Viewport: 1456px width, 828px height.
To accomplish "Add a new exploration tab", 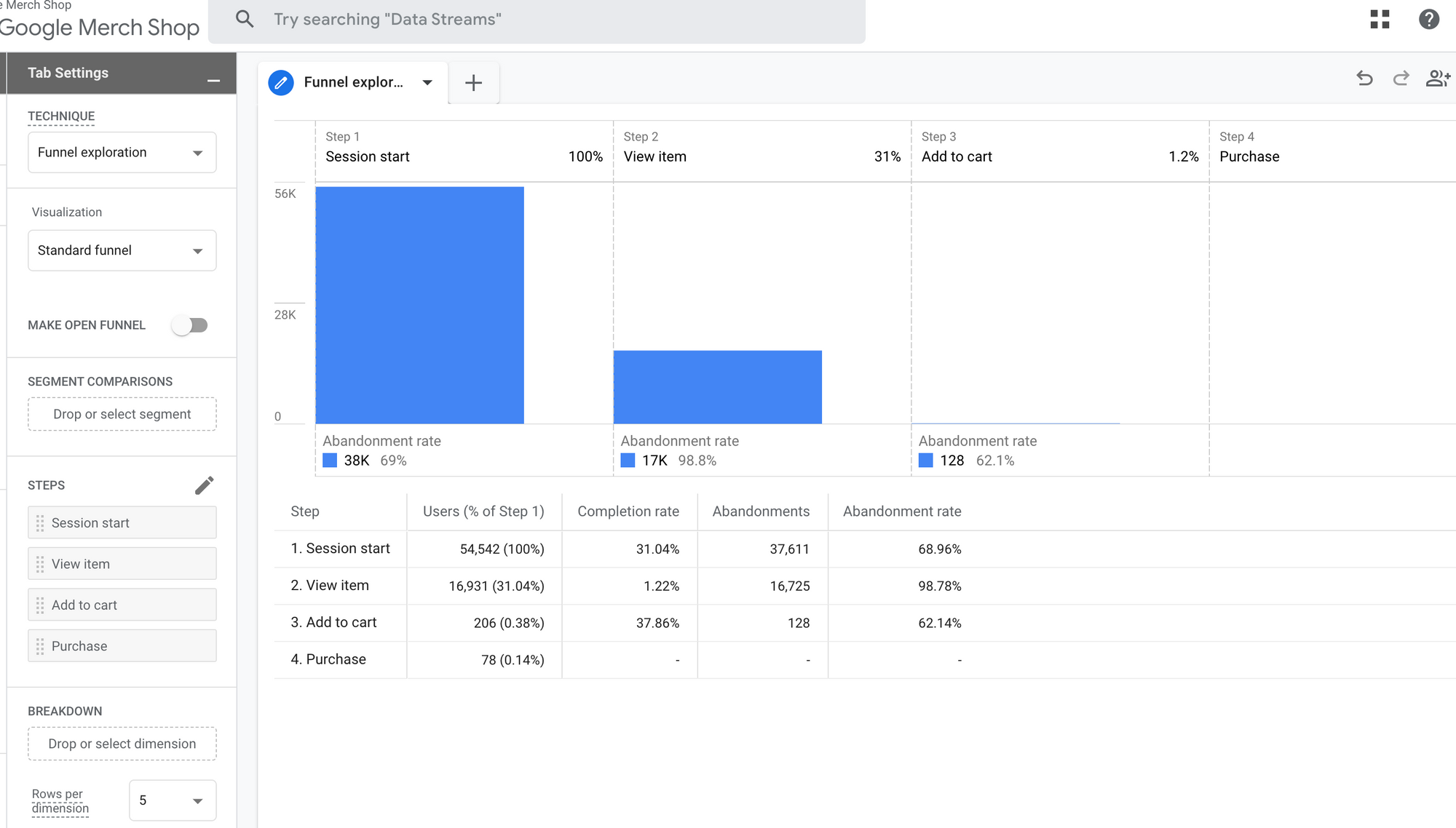I will pos(473,82).
